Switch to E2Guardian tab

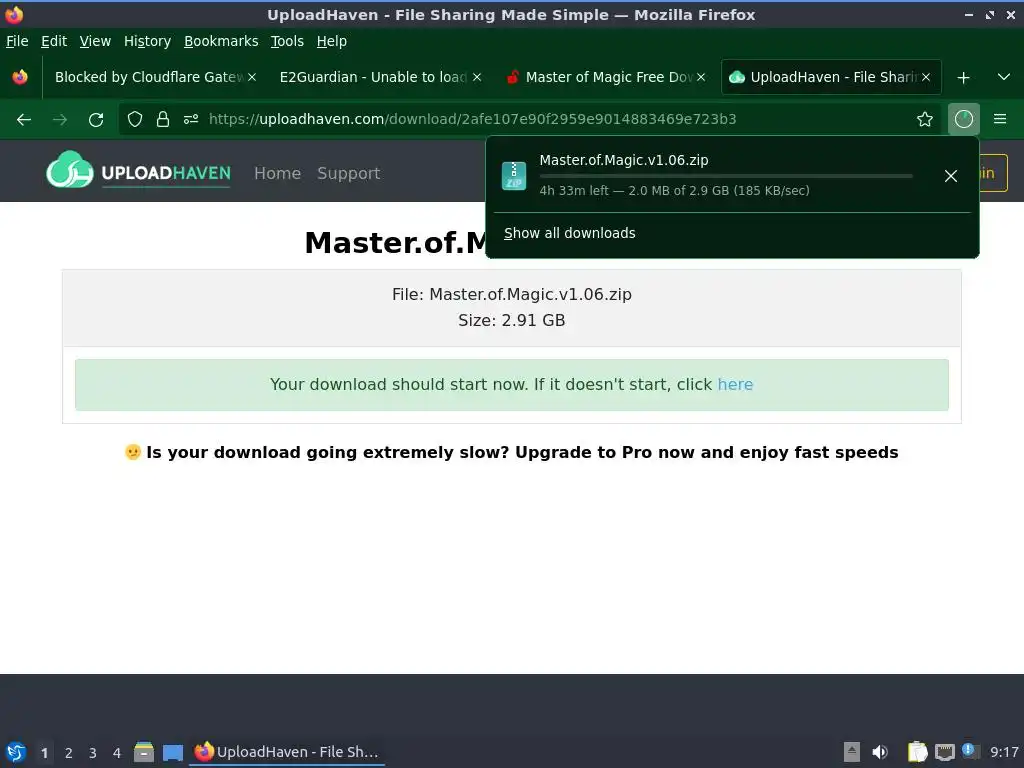[379, 77]
